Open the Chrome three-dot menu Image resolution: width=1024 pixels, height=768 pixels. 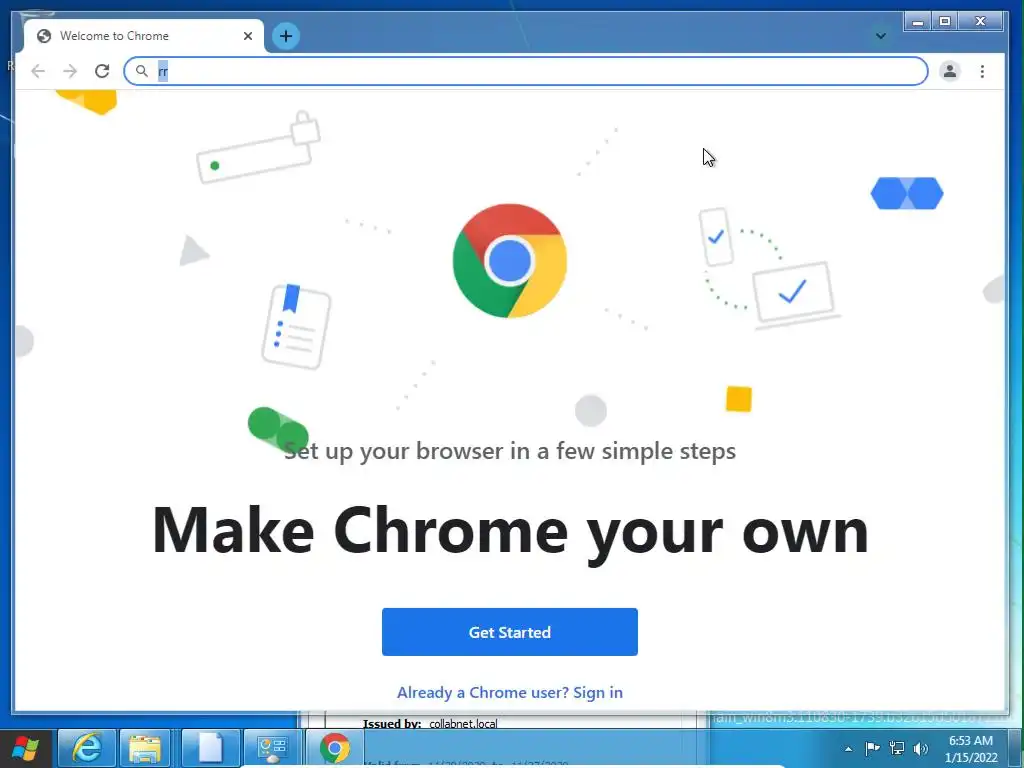coord(982,71)
